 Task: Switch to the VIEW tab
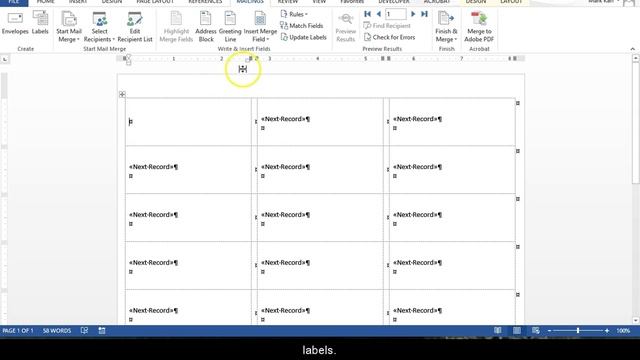pos(319,2)
